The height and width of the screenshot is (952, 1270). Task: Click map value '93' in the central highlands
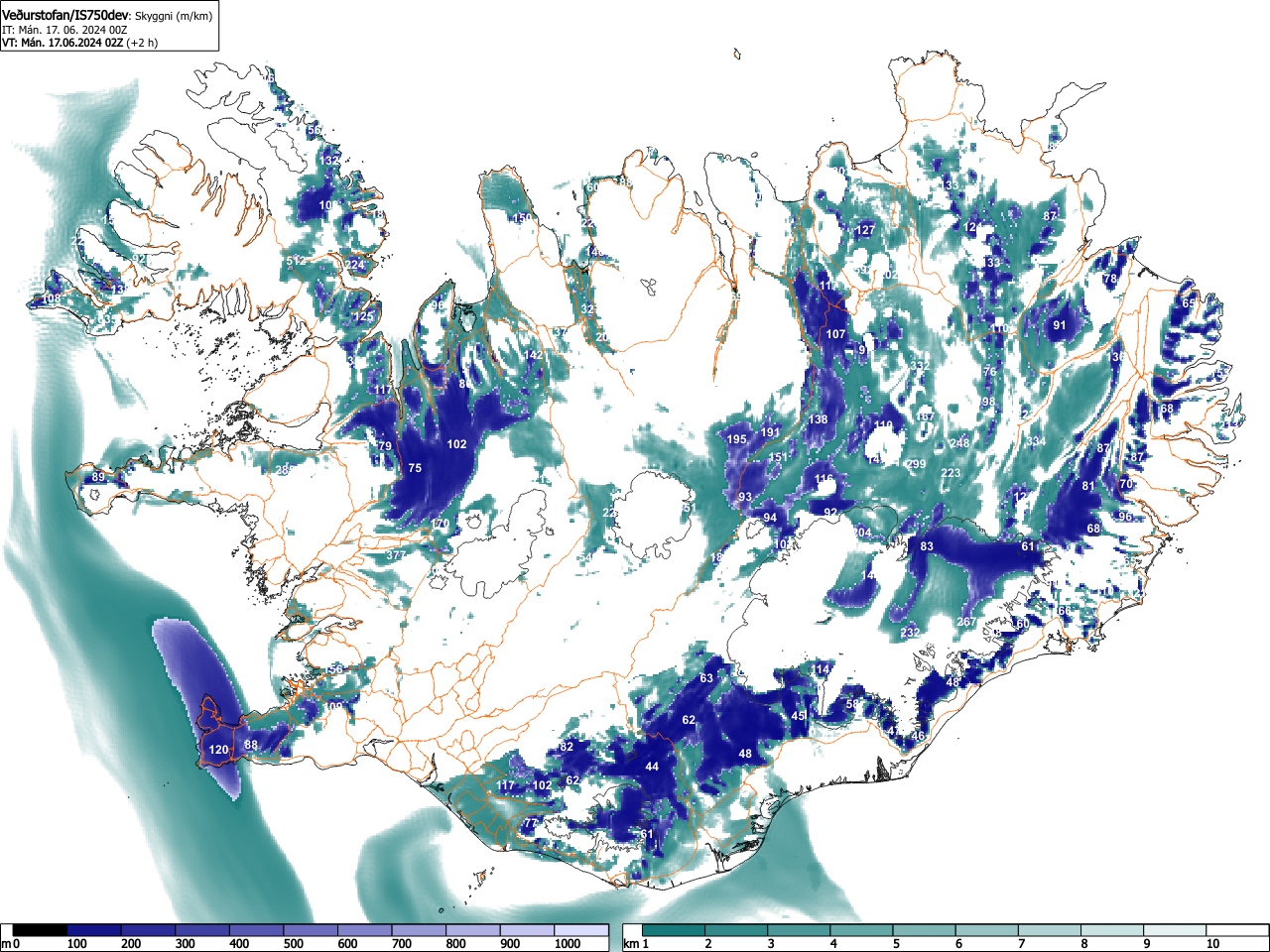[745, 497]
